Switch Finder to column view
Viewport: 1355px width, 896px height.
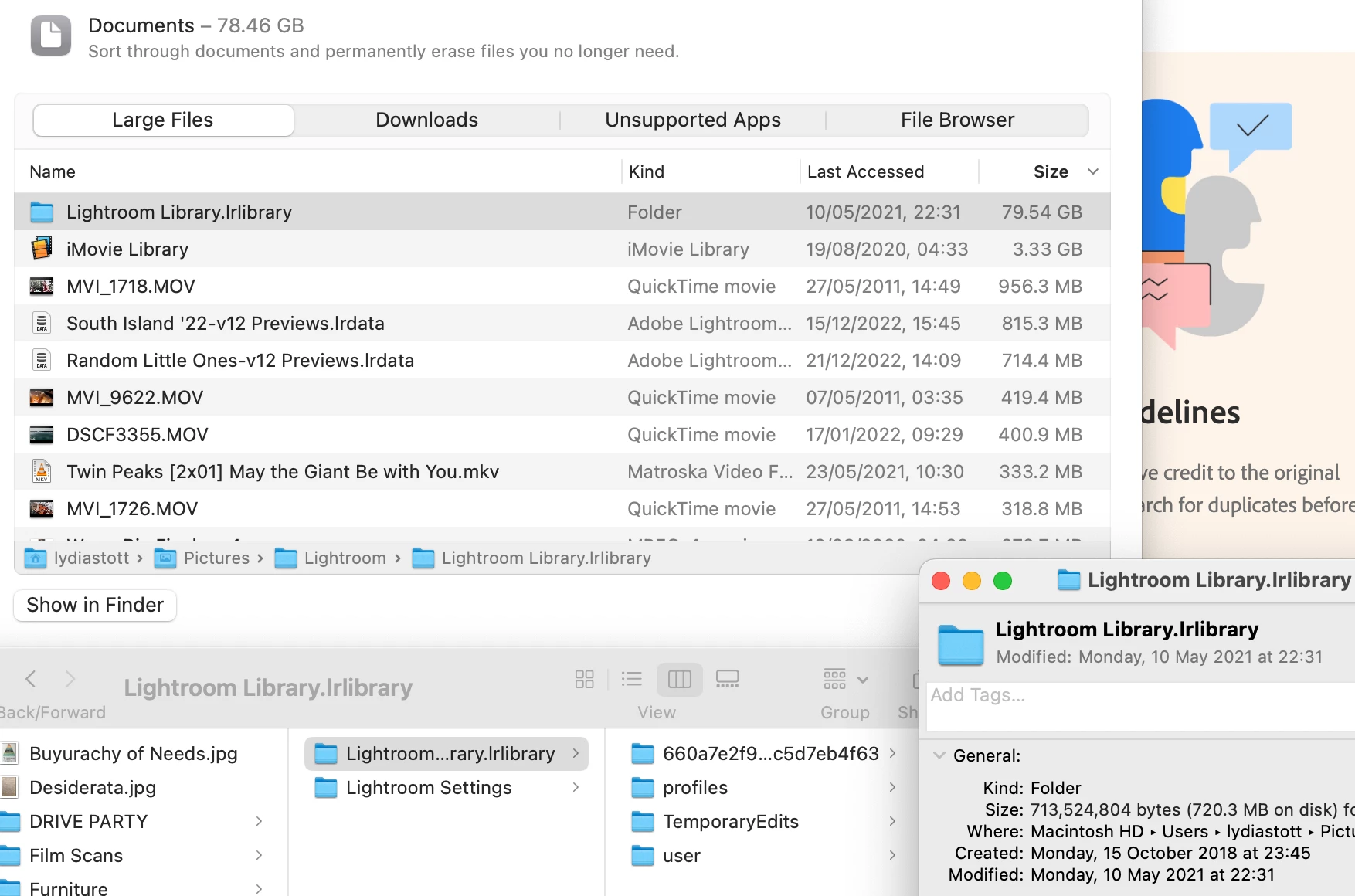click(680, 679)
